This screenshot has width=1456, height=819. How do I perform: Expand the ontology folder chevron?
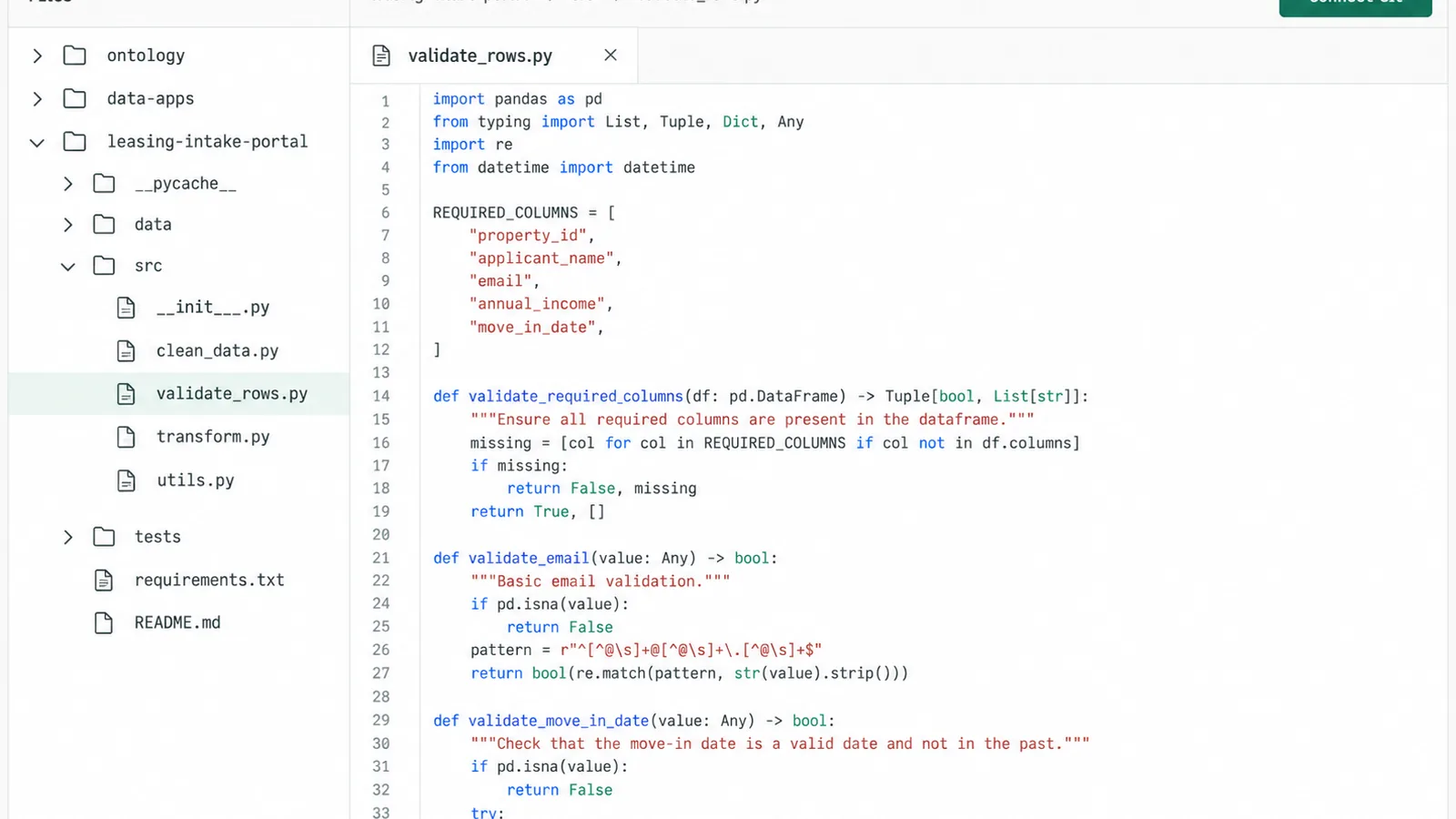[37, 56]
